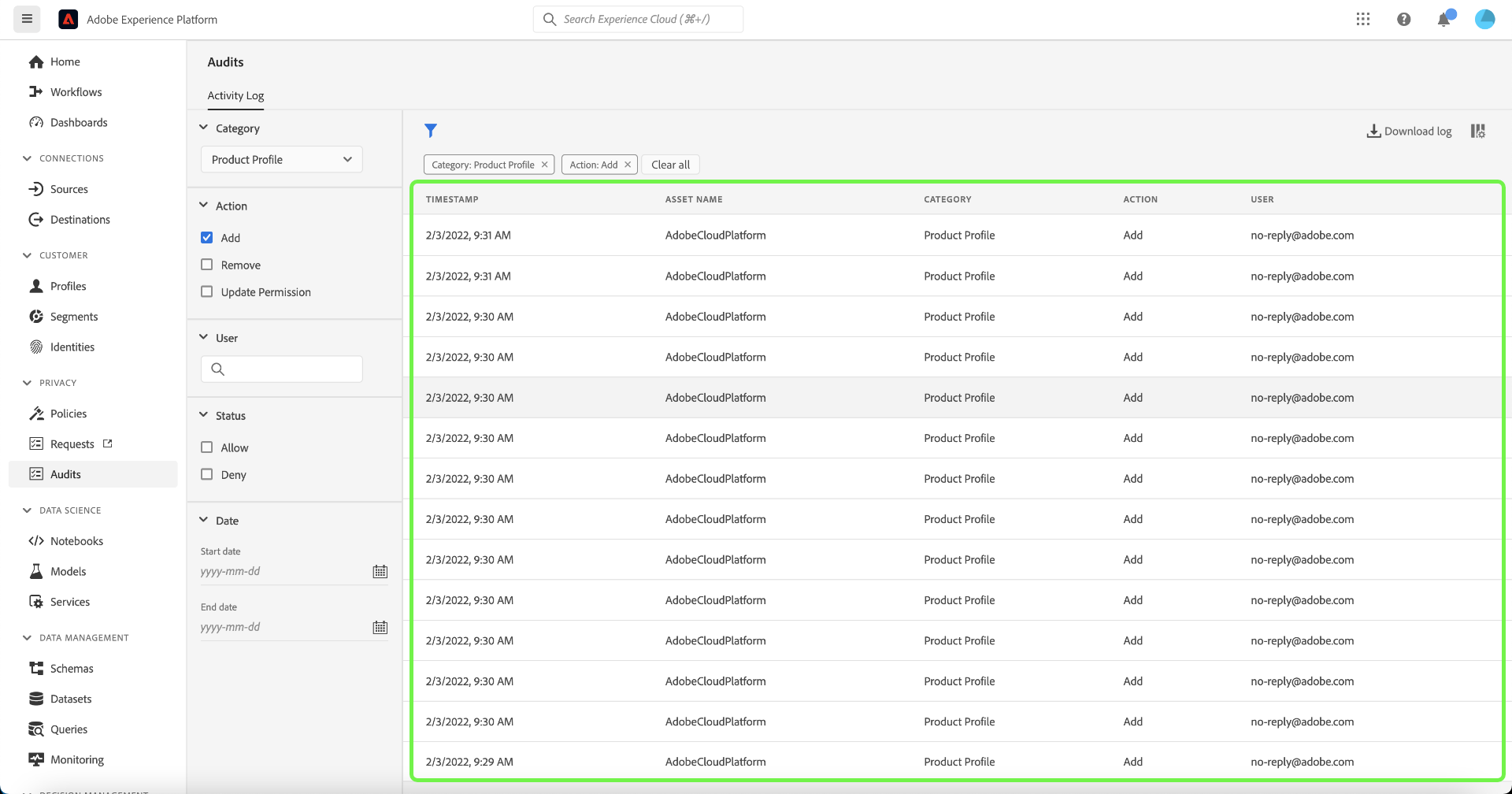Collapse the User filter section
This screenshot has width=1512, height=794.
coord(203,337)
